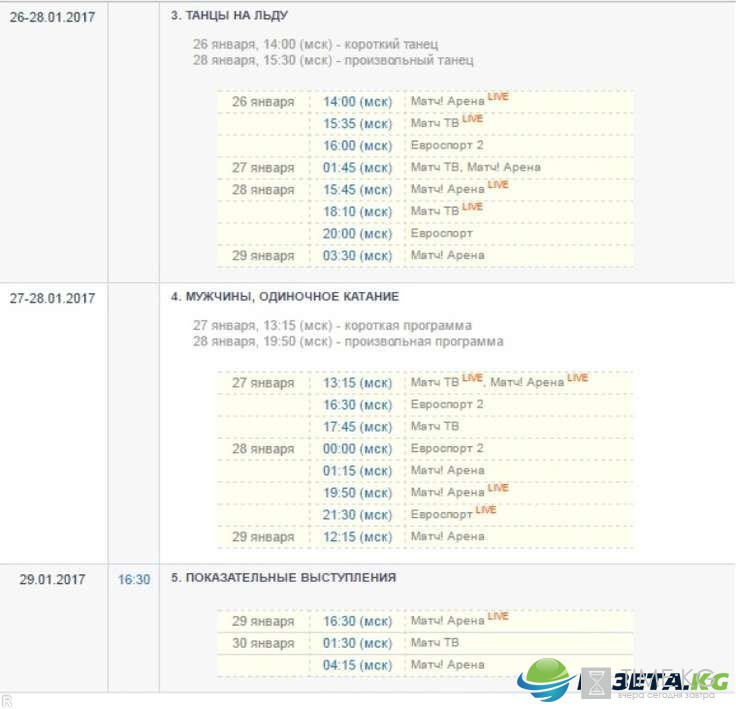Click LIVE badge on 16:30 Матч! Арена row
Screen dimensions: 736x709
click(x=498, y=616)
